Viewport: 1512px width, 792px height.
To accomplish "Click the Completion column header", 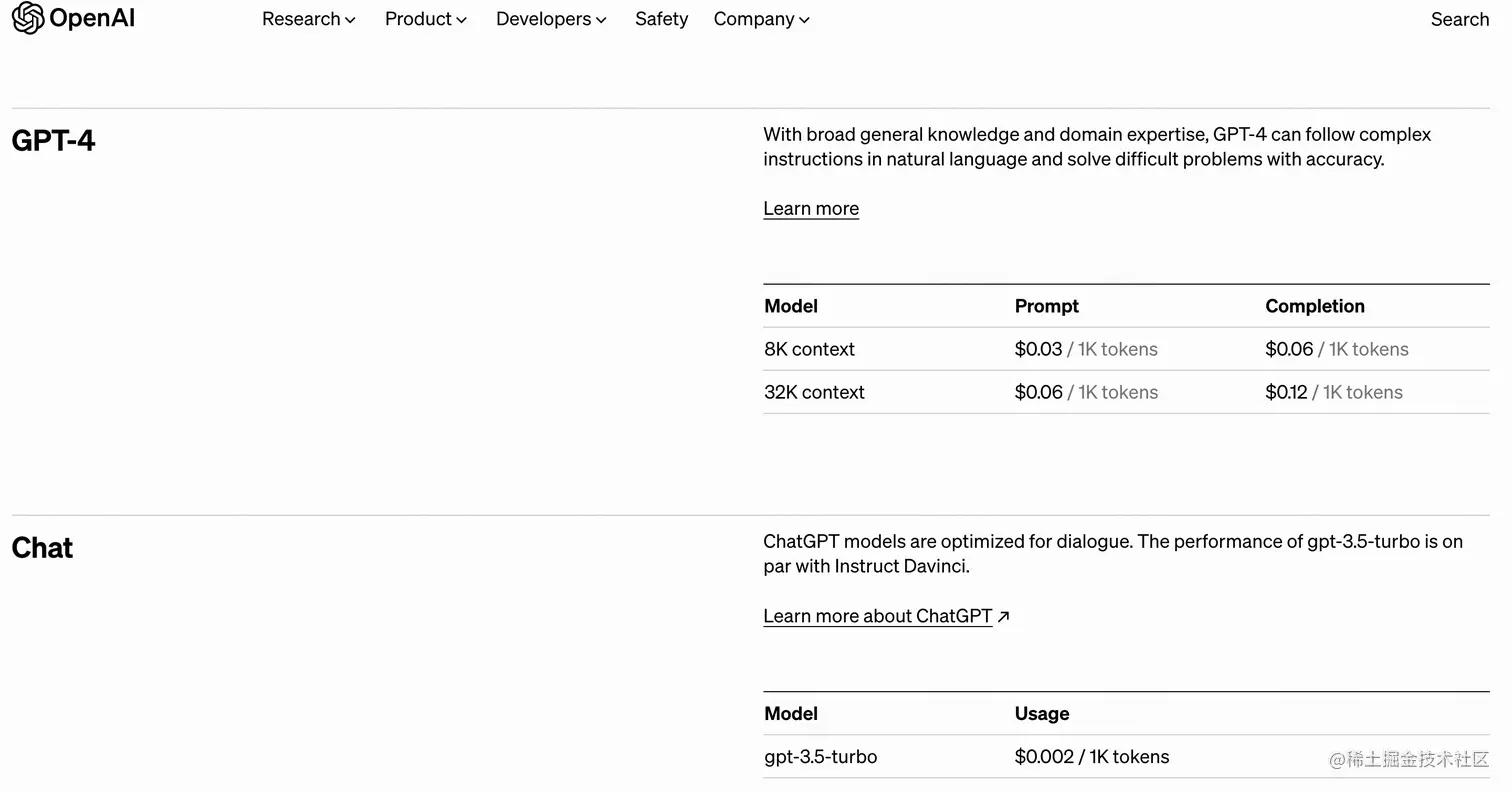I will coord(1314,306).
